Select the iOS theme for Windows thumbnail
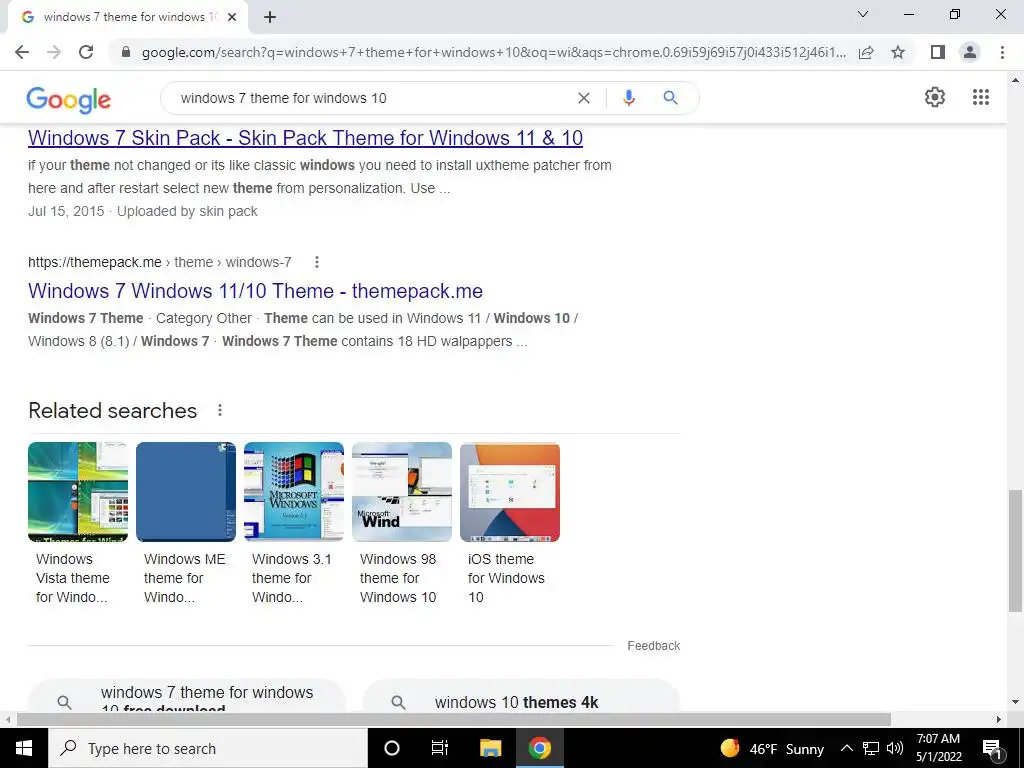Image resolution: width=1024 pixels, height=768 pixels. [509, 492]
